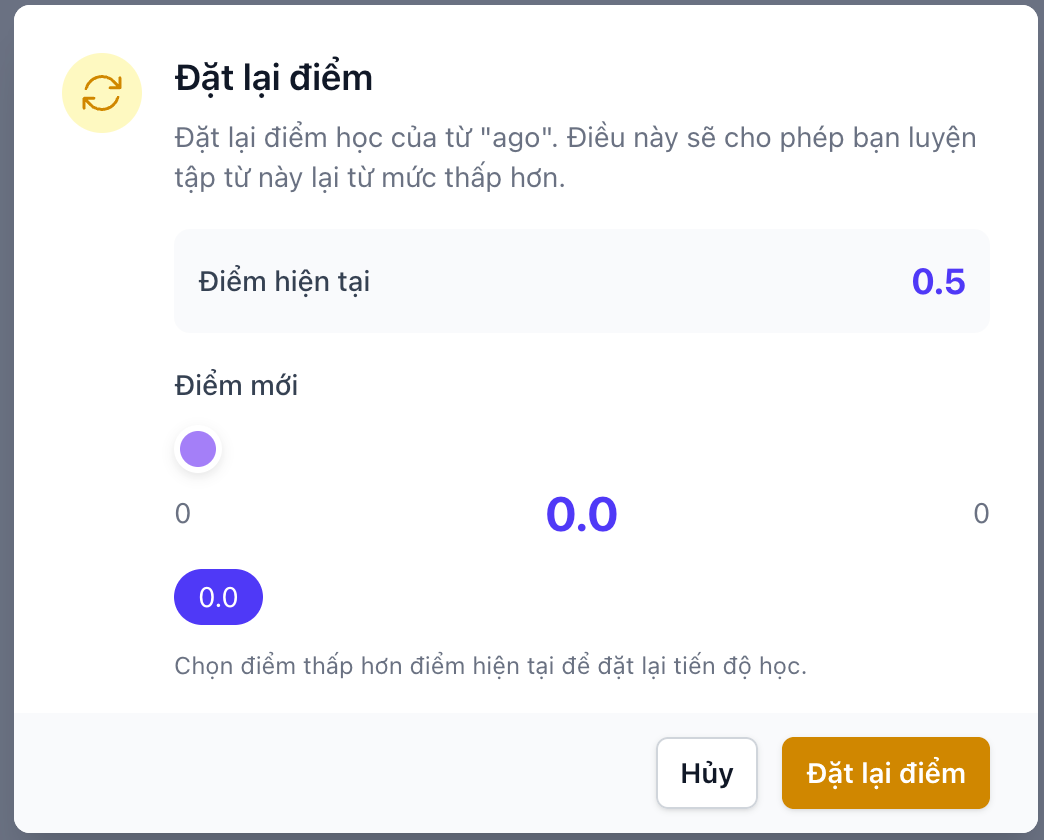Dismiss the reset dialog via Hủy
This screenshot has width=1044, height=840.
tap(706, 772)
